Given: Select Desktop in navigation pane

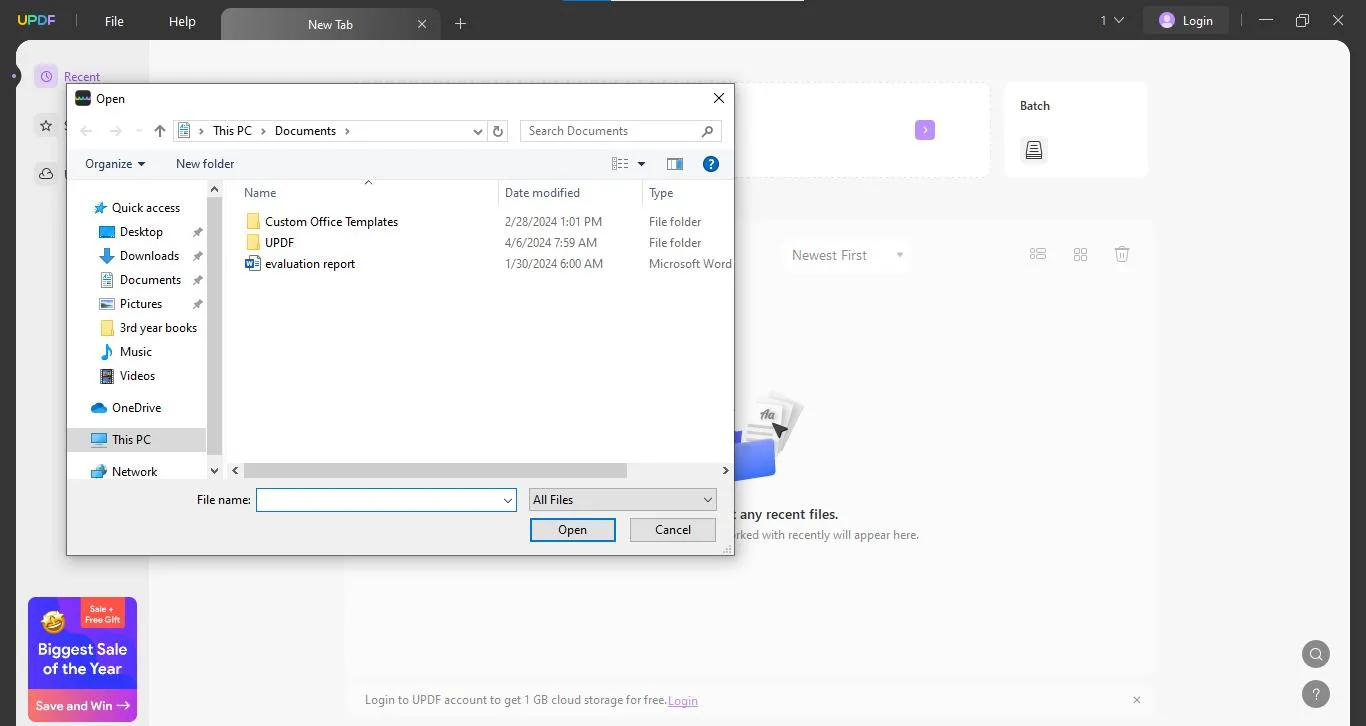Looking at the screenshot, I should [141, 232].
